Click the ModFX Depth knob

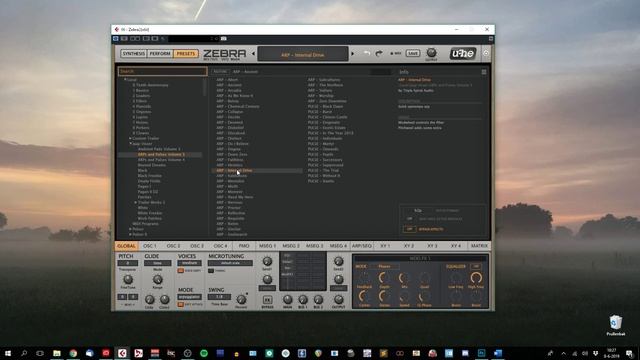pos(384,278)
